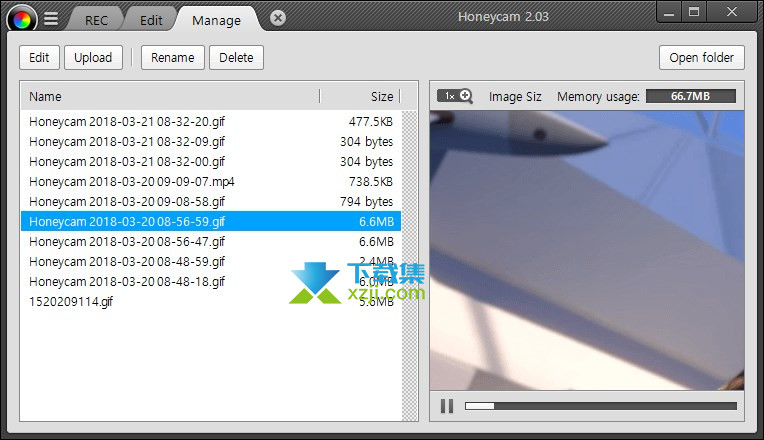Select Honeycam 2018-03-21 08-32-00.gif
764x440 pixels.
point(211,162)
